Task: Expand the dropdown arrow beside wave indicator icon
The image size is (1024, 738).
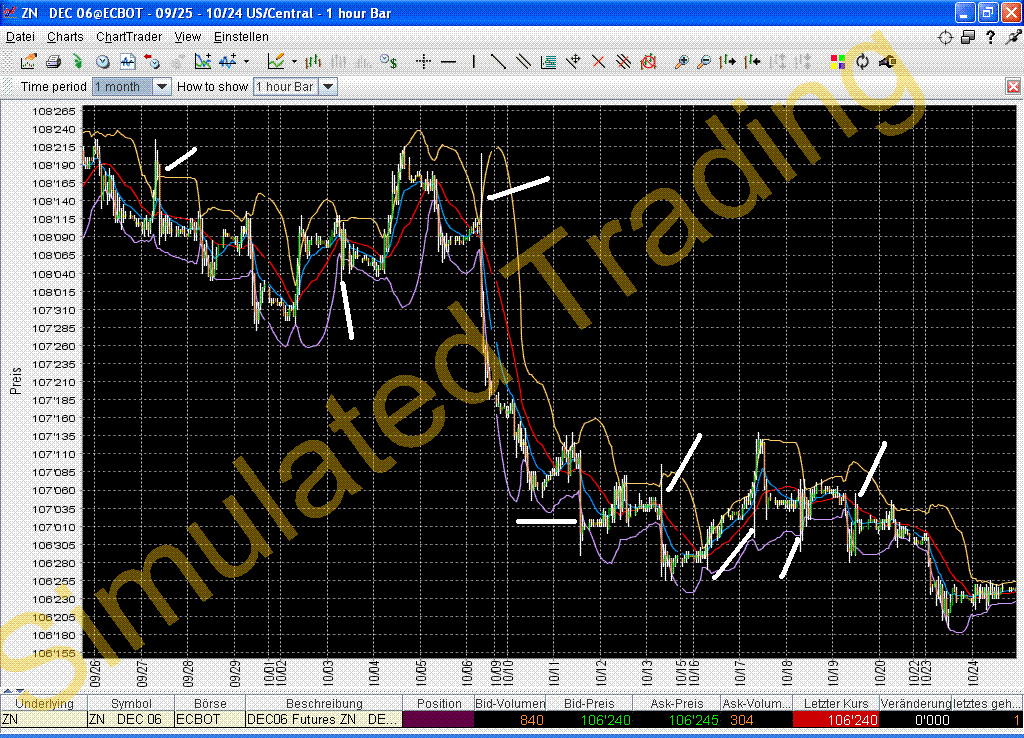Action: [x=246, y=62]
